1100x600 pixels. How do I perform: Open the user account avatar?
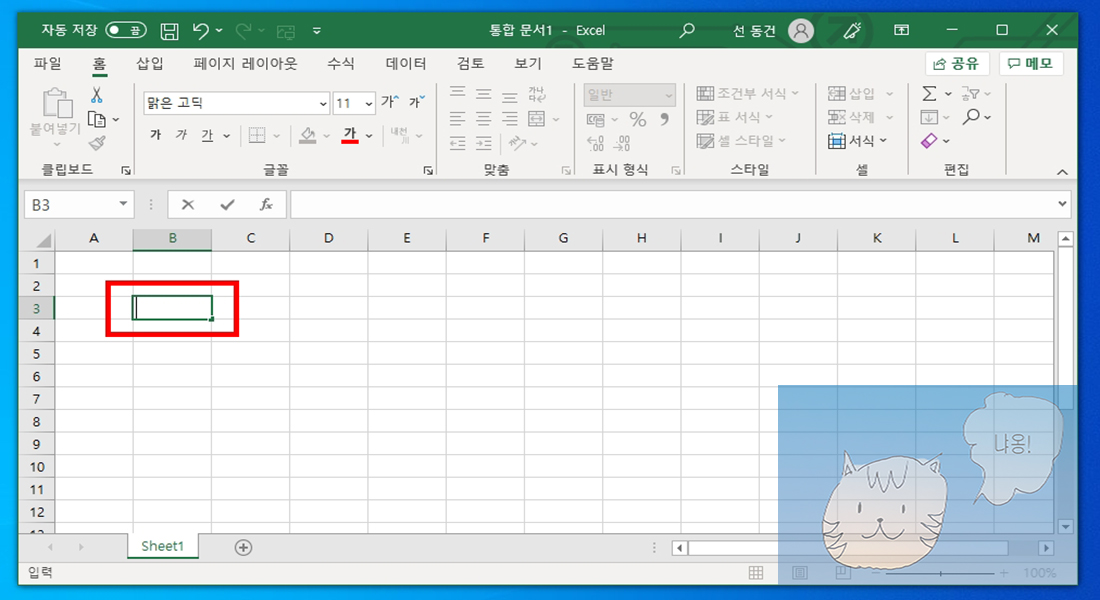click(x=800, y=30)
